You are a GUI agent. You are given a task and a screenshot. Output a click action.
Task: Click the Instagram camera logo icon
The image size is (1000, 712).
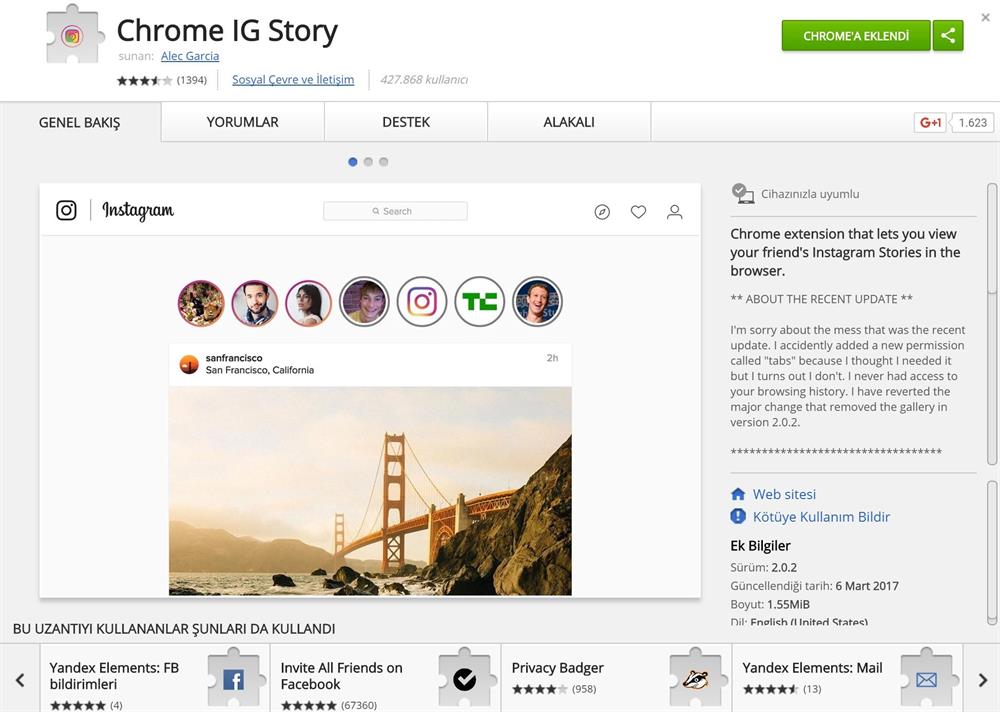66,210
